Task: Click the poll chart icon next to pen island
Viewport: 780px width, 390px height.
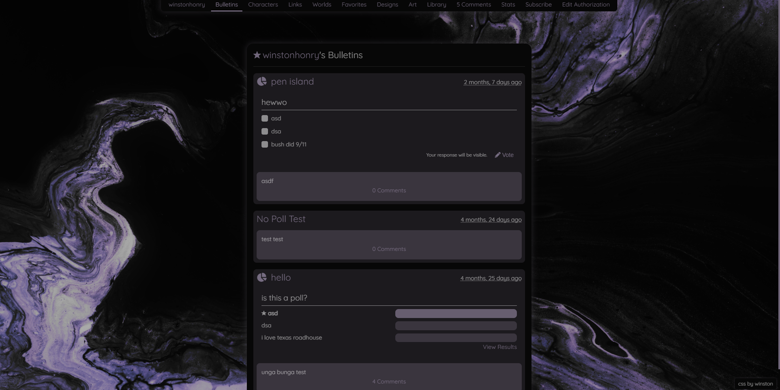Action: pyautogui.click(x=262, y=82)
